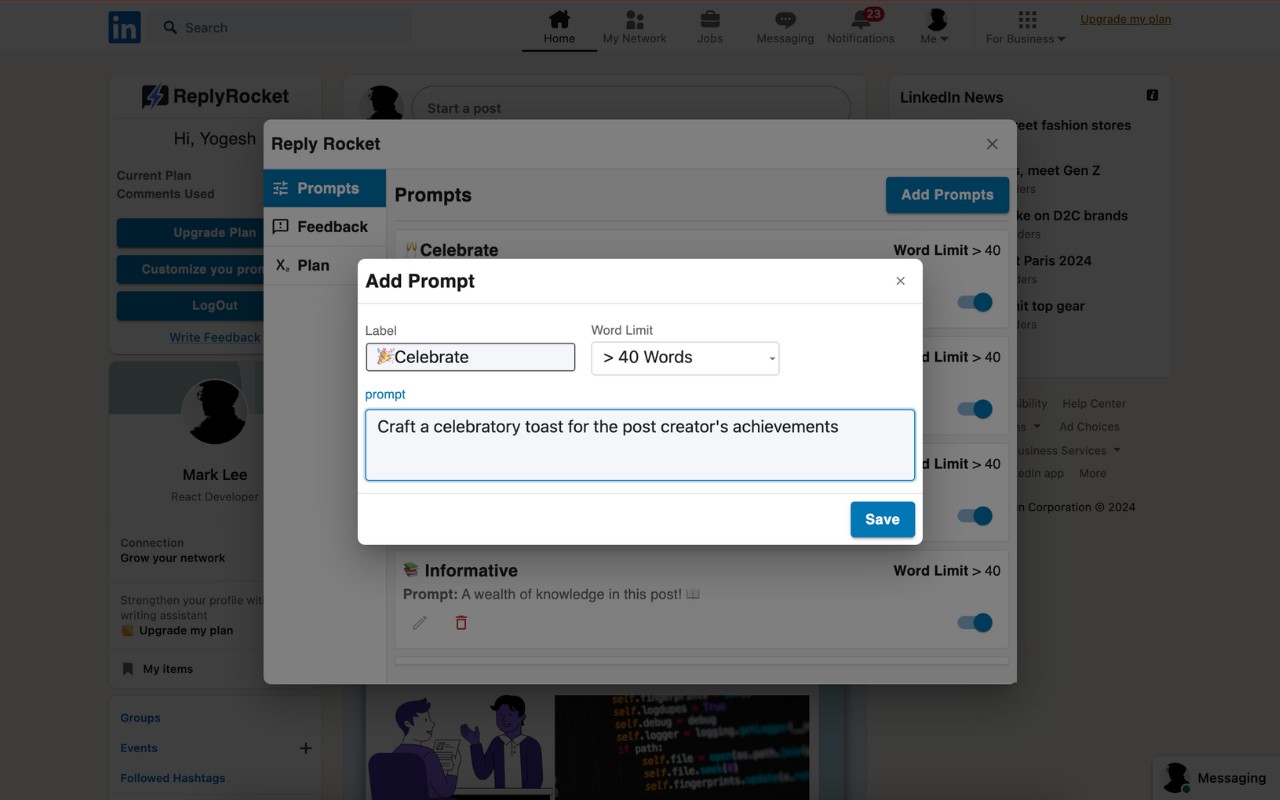Click the More footer link
Image resolution: width=1280 pixels, height=800 pixels.
(x=1092, y=474)
